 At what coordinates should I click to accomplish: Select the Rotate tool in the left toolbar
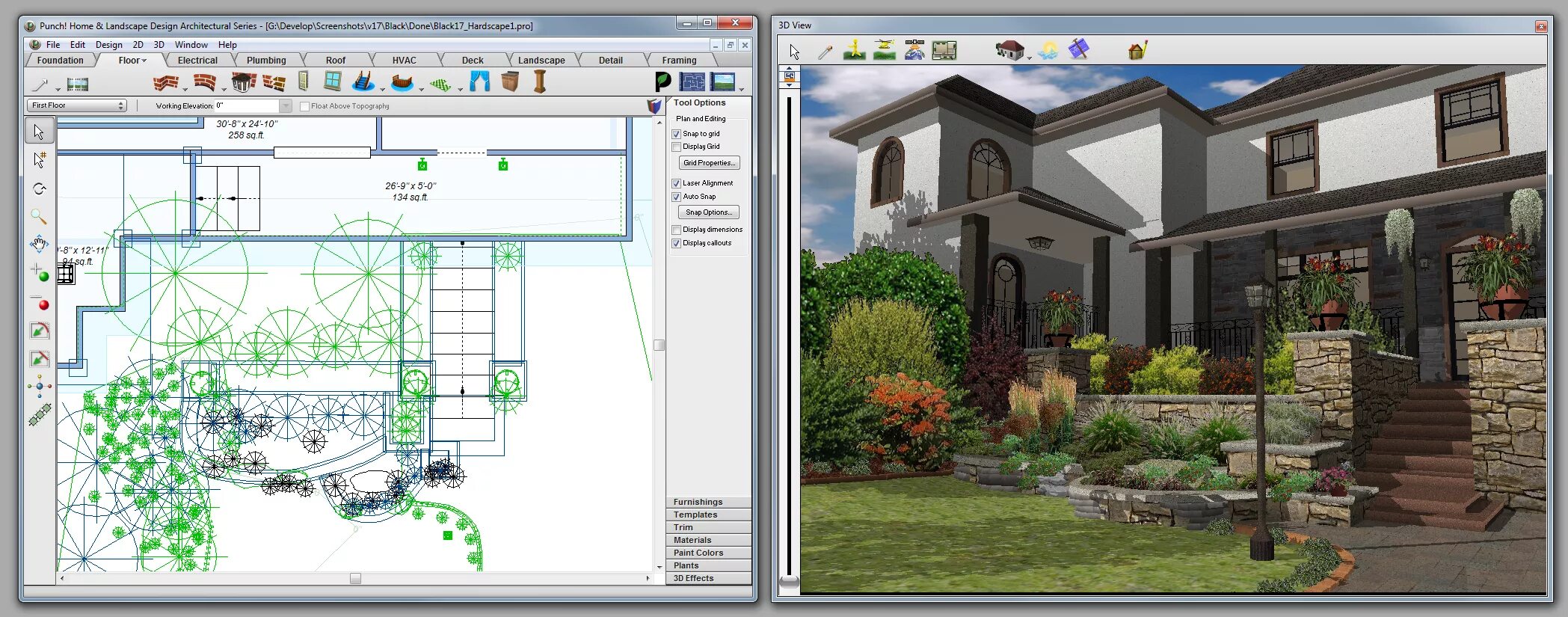pyautogui.click(x=39, y=188)
